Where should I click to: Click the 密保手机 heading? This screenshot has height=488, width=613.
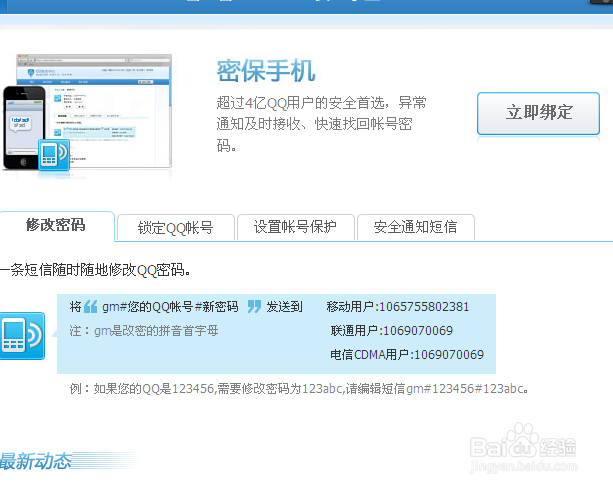click(x=266, y=71)
